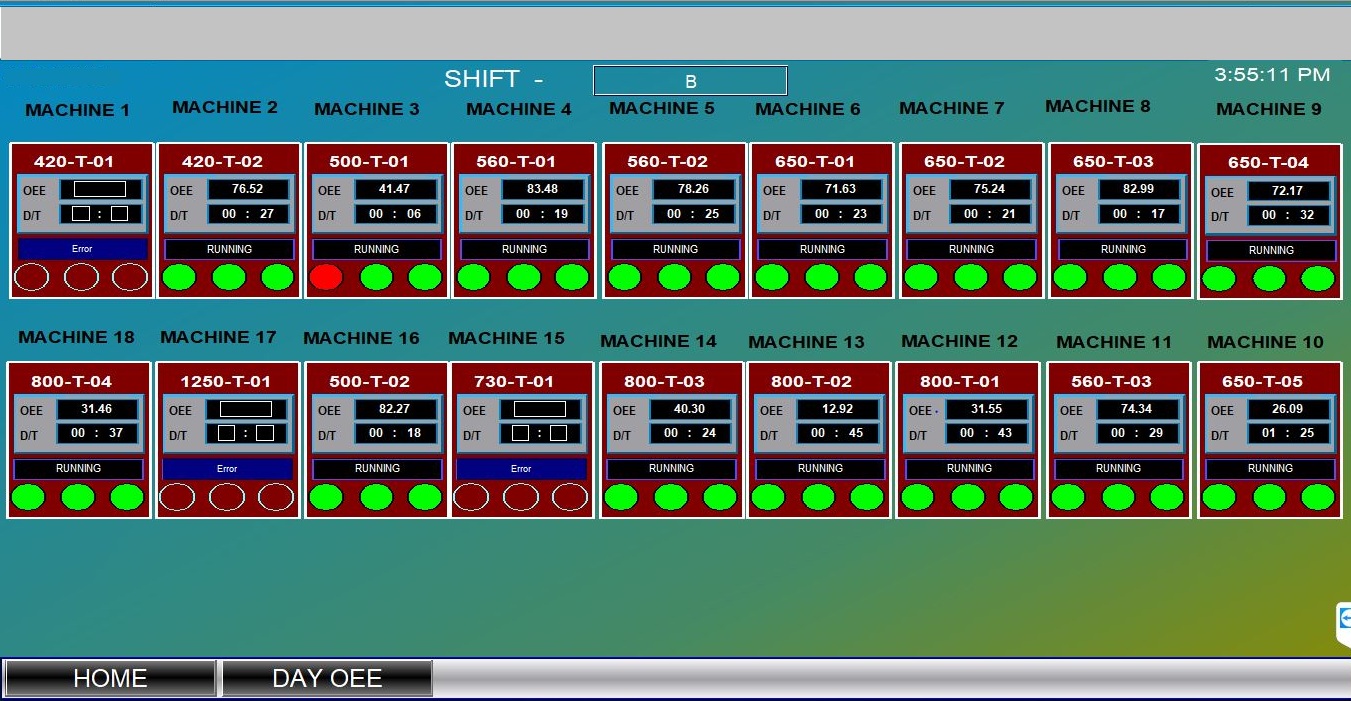Open the TeamViewer arrow icon at the right edge
This screenshot has width=1351, height=701.
(x=1343, y=620)
